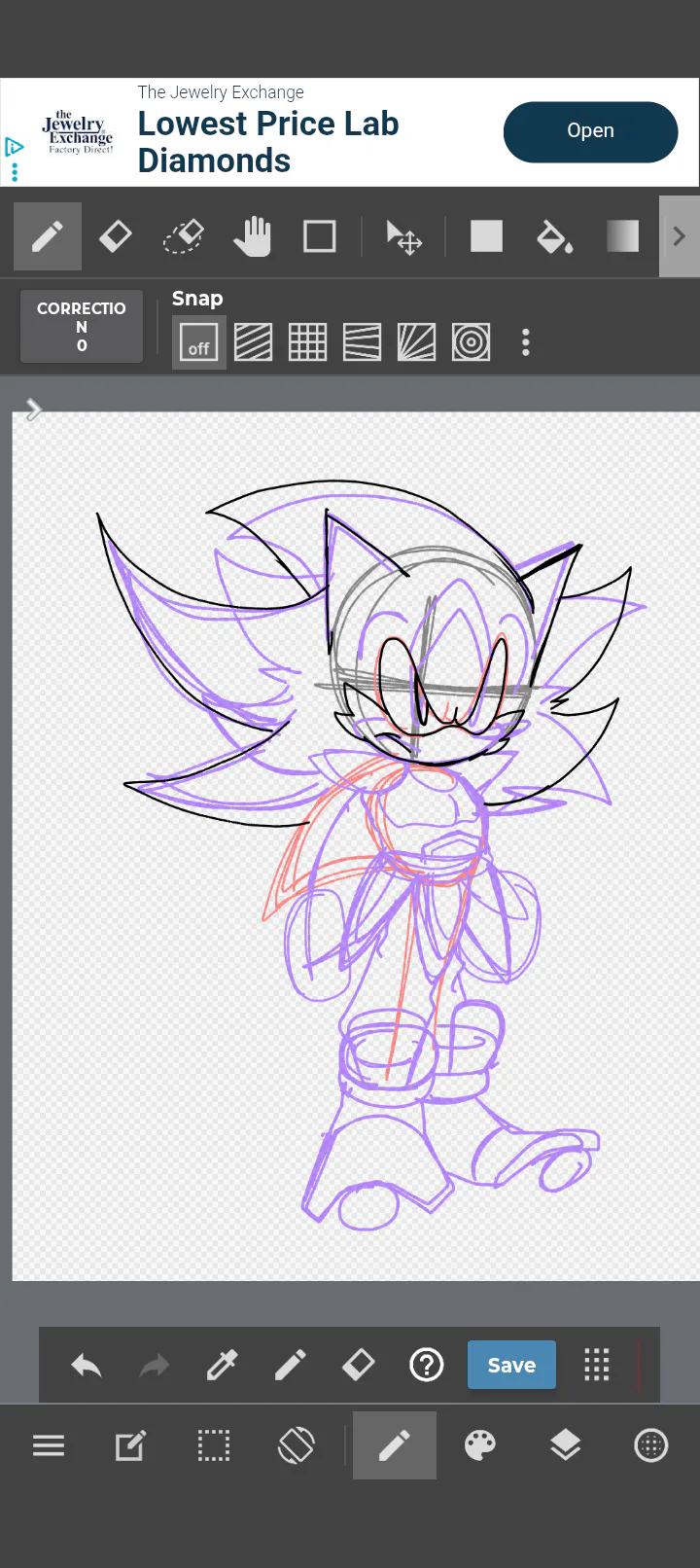700x1568 pixels.
Task: Open the materials dotted-circle panel
Action: point(651,1446)
